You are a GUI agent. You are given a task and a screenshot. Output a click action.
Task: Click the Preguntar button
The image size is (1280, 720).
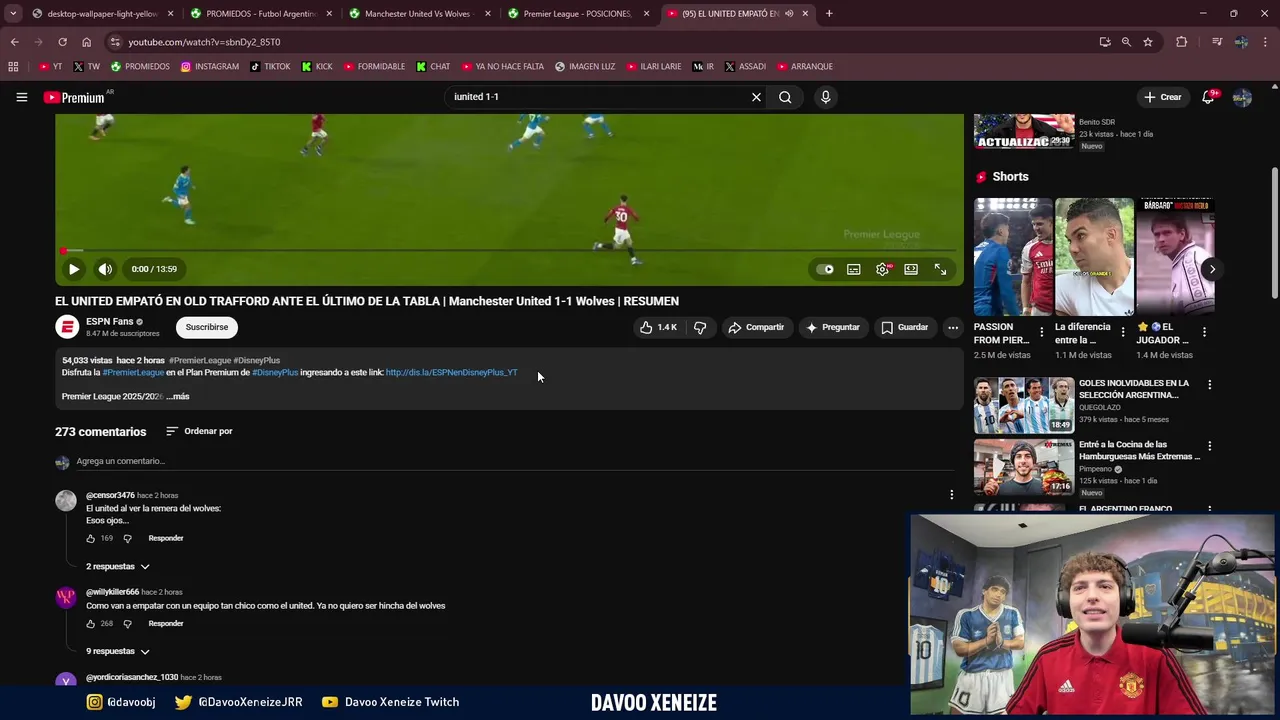click(x=833, y=327)
